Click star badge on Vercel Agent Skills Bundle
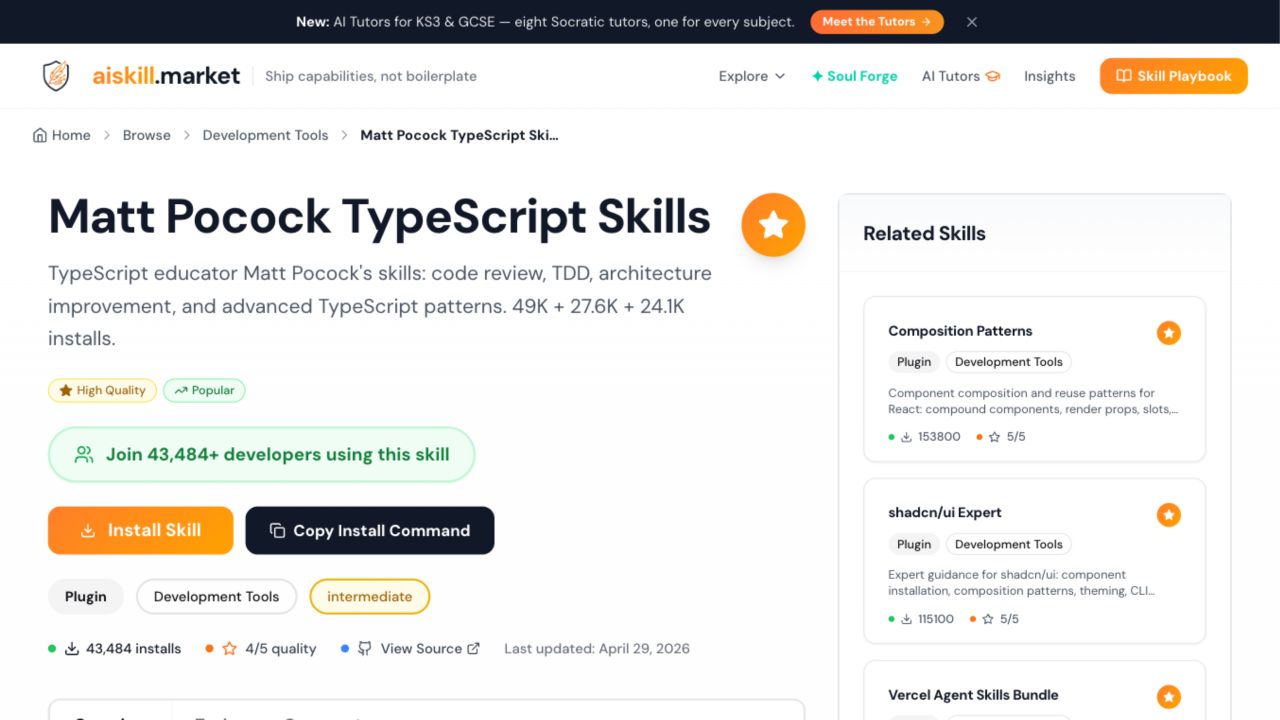 (1169, 697)
